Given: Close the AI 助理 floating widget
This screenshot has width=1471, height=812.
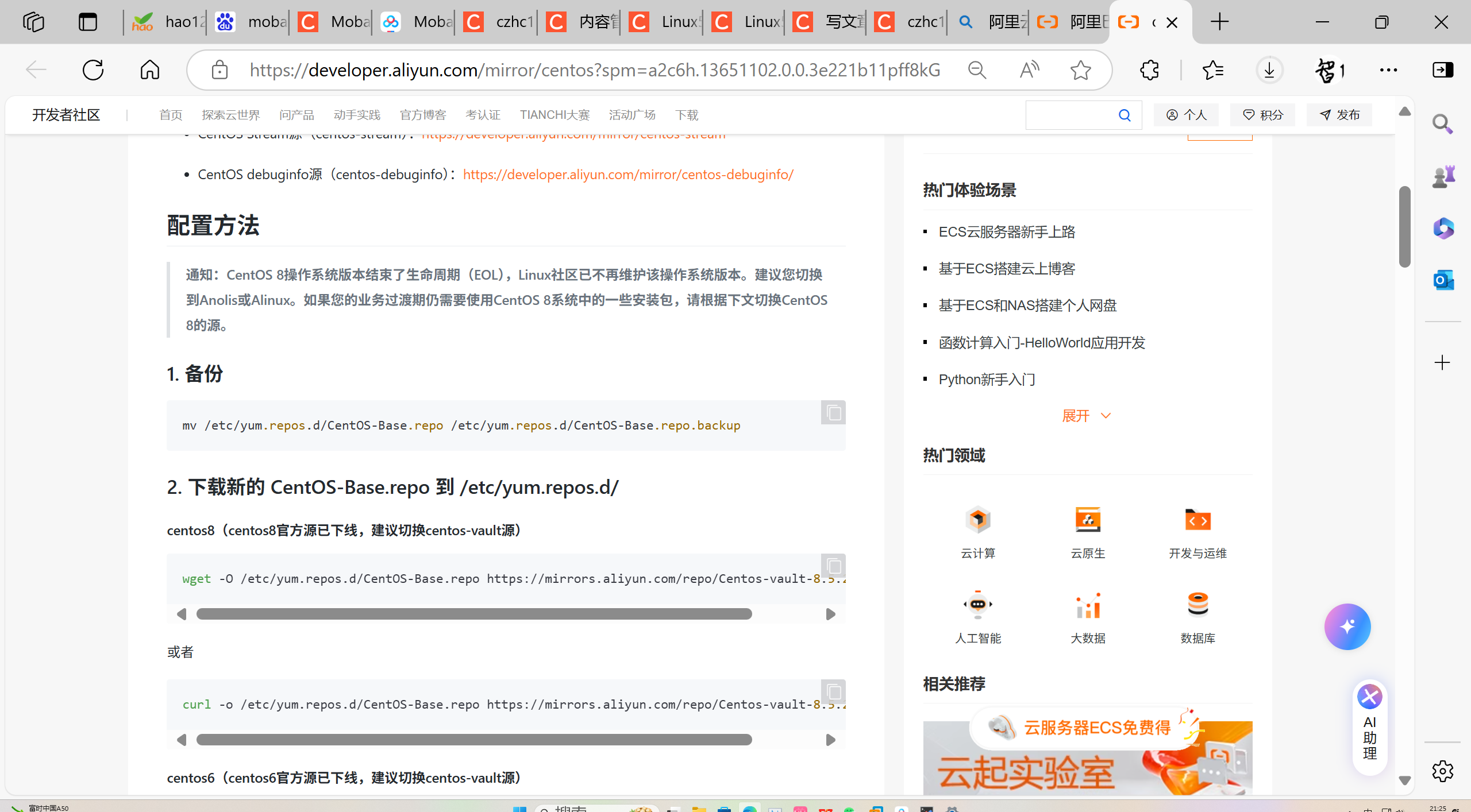Looking at the screenshot, I should coord(1369,697).
